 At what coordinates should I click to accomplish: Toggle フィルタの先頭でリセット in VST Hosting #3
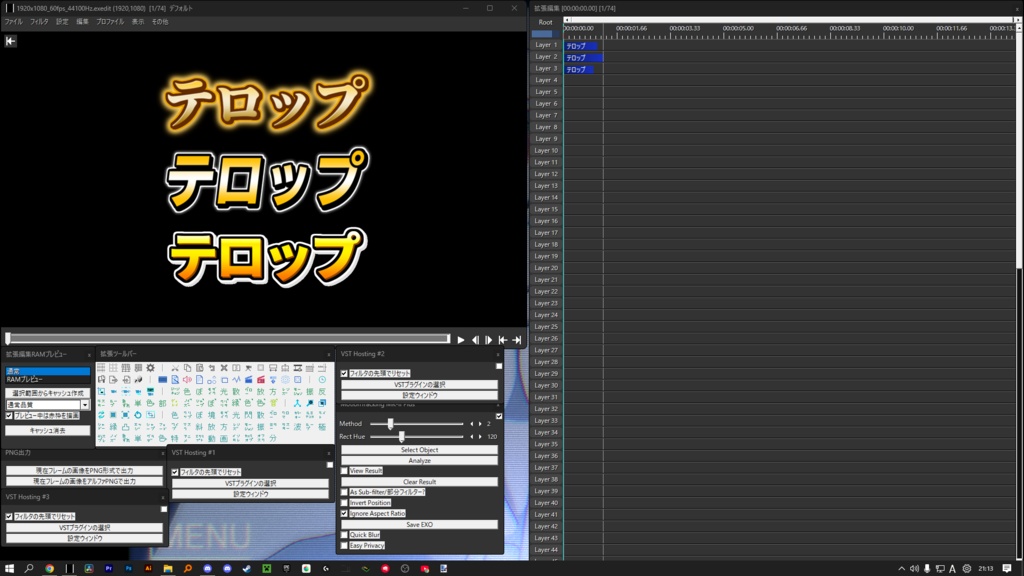point(9,517)
